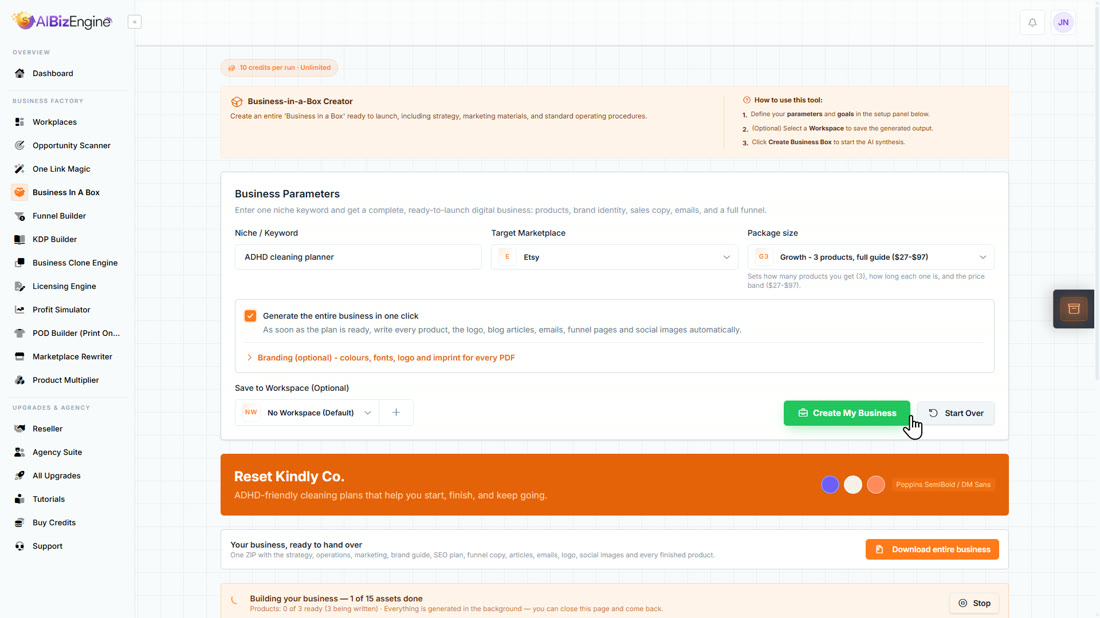
Task: Select the cream brand color swatch
Action: coord(853,485)
